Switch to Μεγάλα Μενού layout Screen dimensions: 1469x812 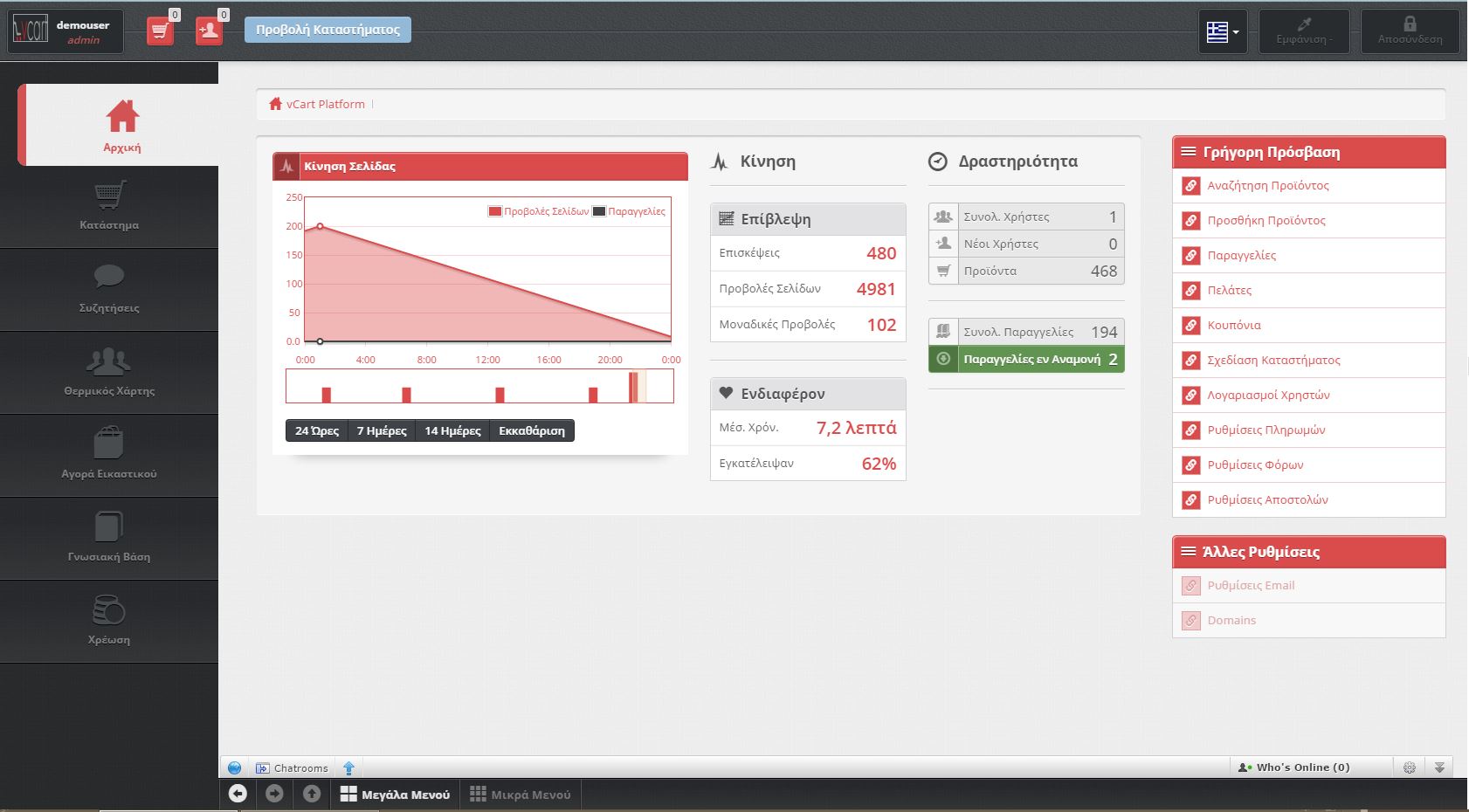pyautogui.click(x=395, y=795)
